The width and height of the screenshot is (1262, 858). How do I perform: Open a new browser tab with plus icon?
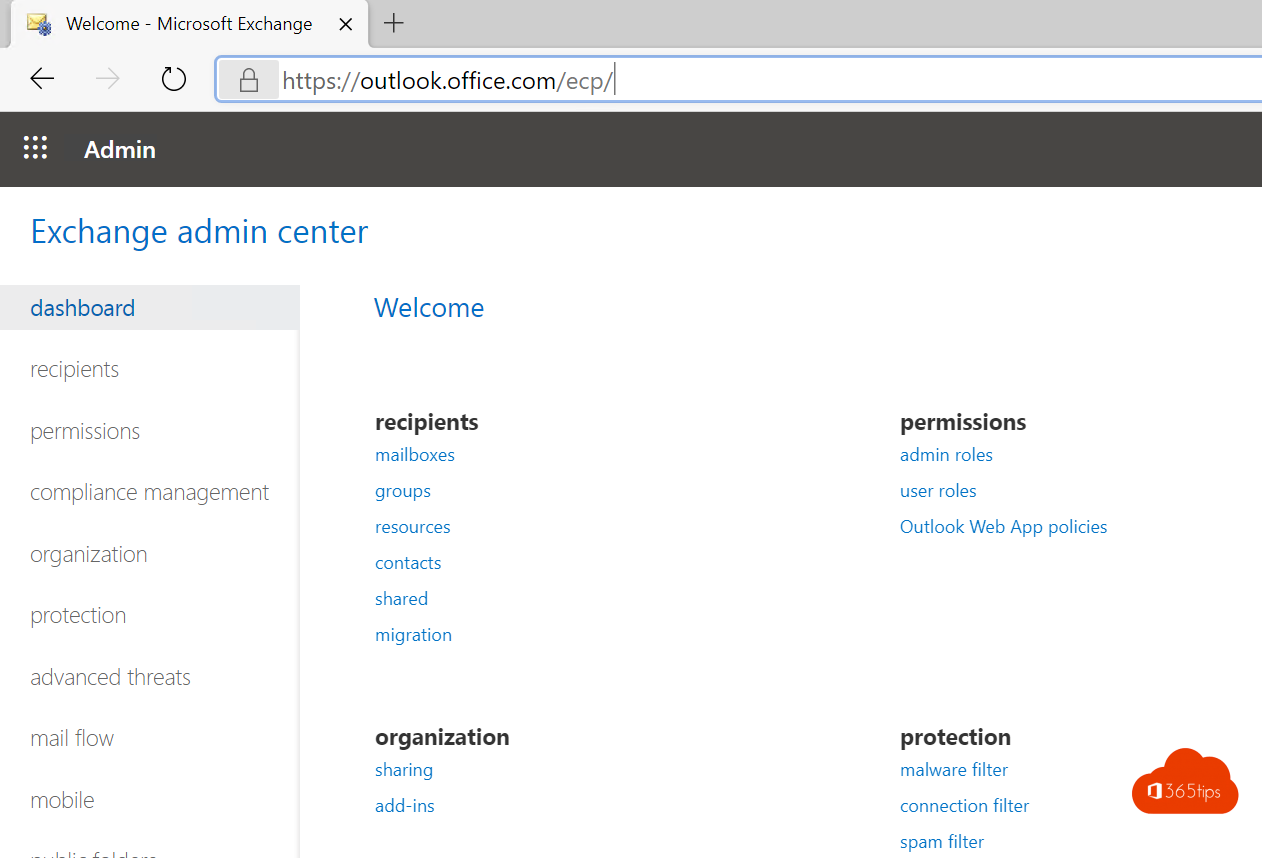pos(394,23)
